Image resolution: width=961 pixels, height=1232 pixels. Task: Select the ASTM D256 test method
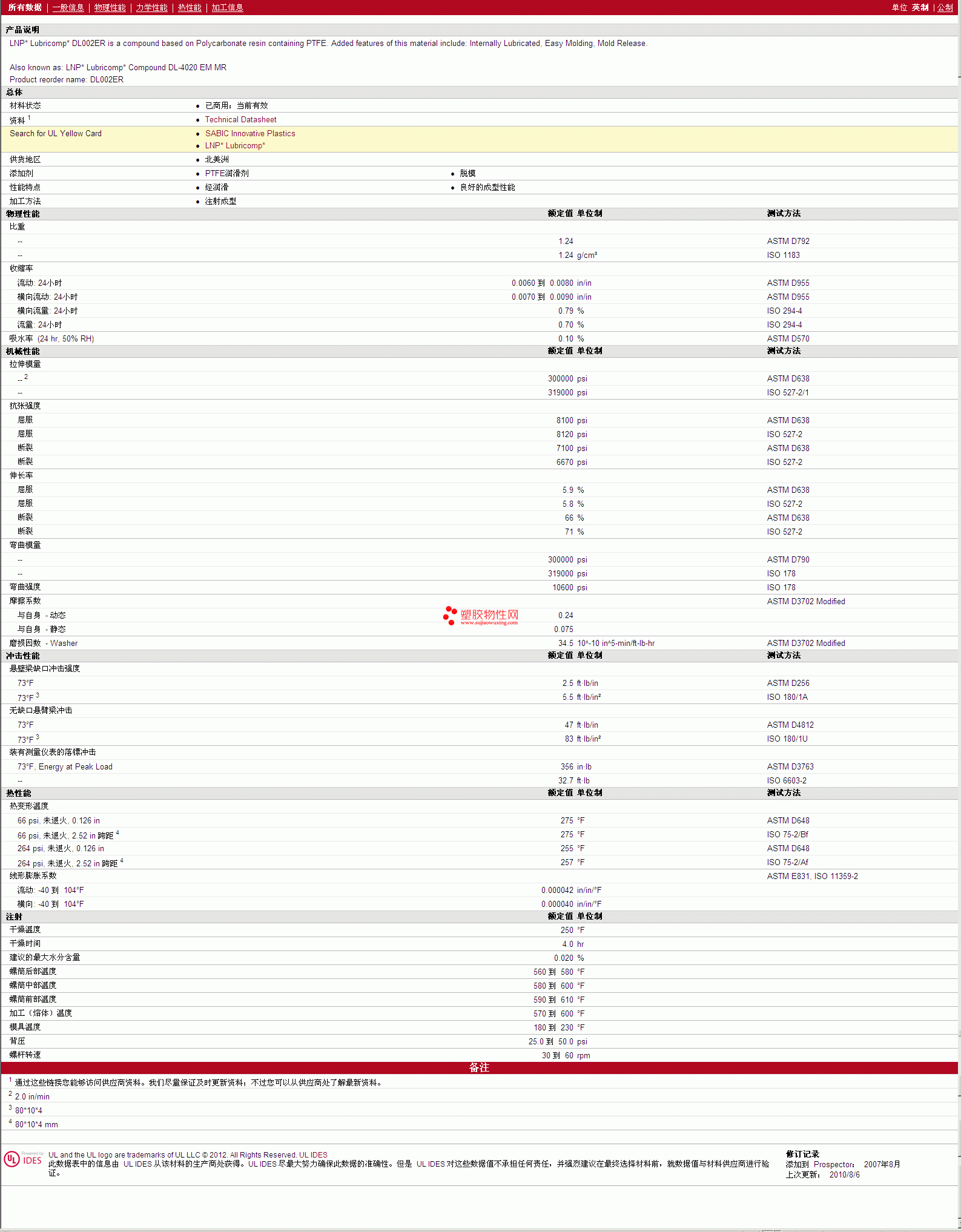788,683
